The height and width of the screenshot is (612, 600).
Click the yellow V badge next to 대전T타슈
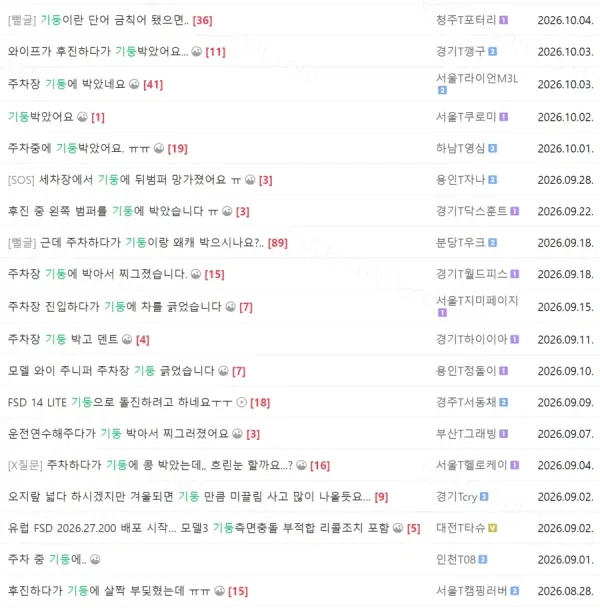pos(493,528)
